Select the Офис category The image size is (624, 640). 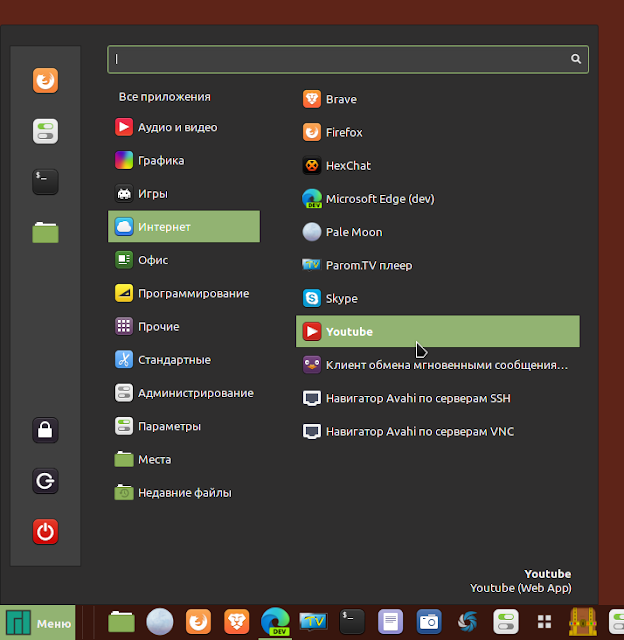click(x=184, y=260)
